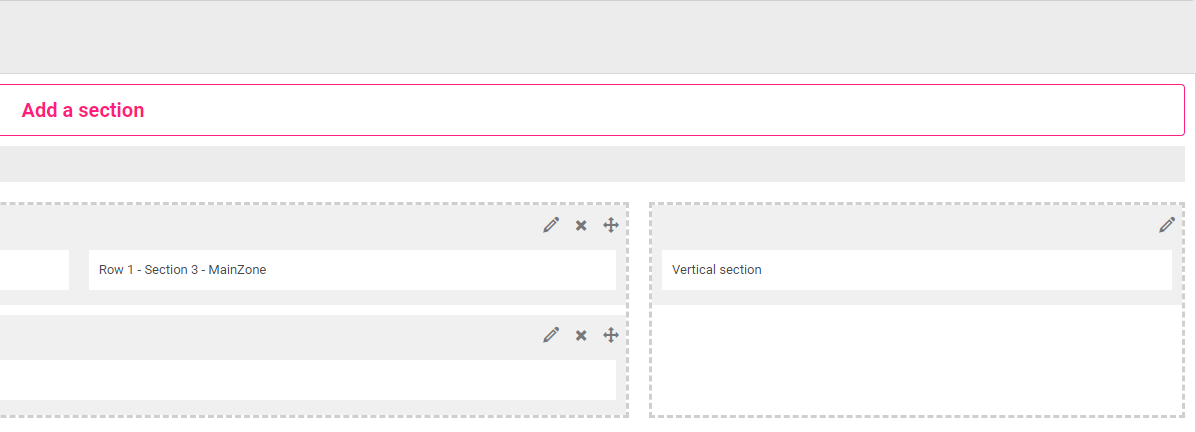Click the empty zone in second row section
Screen dimensions: 1196x432
tap(307, 380)
